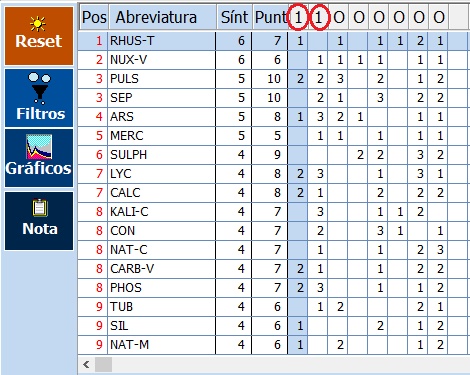The height and width of the screenshot is (375, 470).
Task: Select the PHOS remedy row
Action: pyautogui.click(x=273, y=288)
